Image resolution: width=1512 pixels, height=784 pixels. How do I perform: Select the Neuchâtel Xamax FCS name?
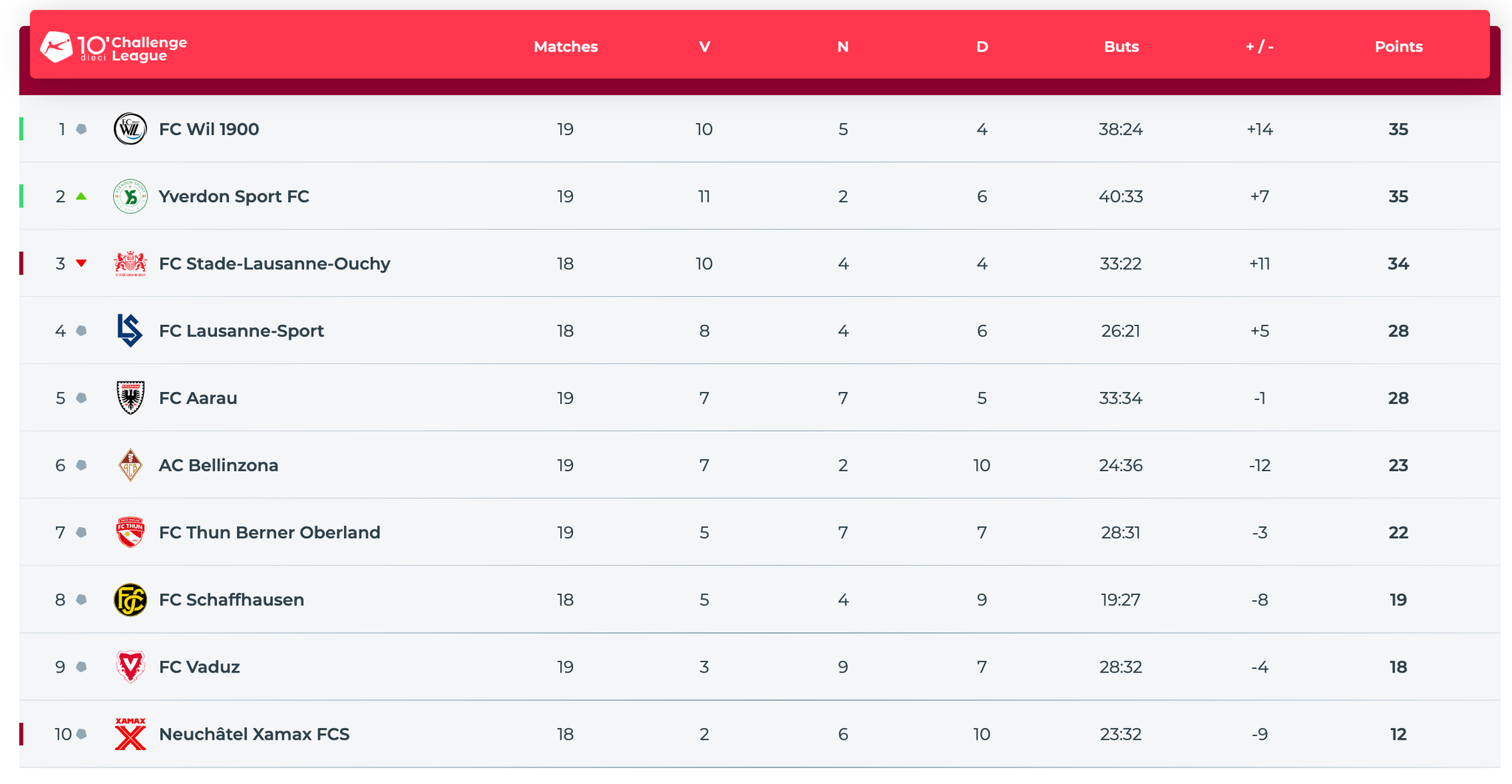(x=254, y=734)
